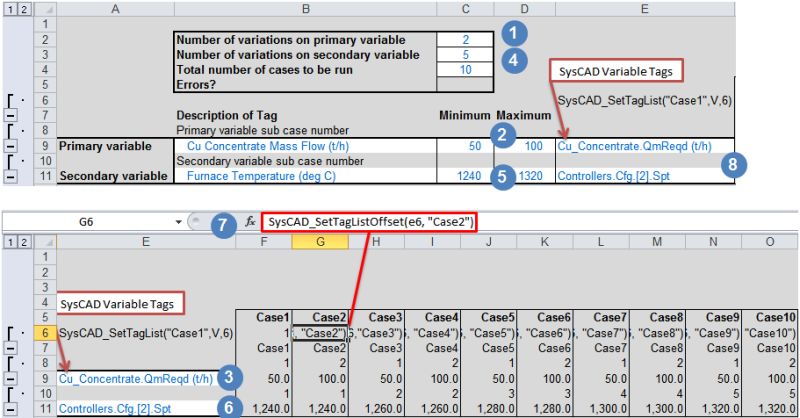Click minimum furnace temperature 1240

click(465, 176)
